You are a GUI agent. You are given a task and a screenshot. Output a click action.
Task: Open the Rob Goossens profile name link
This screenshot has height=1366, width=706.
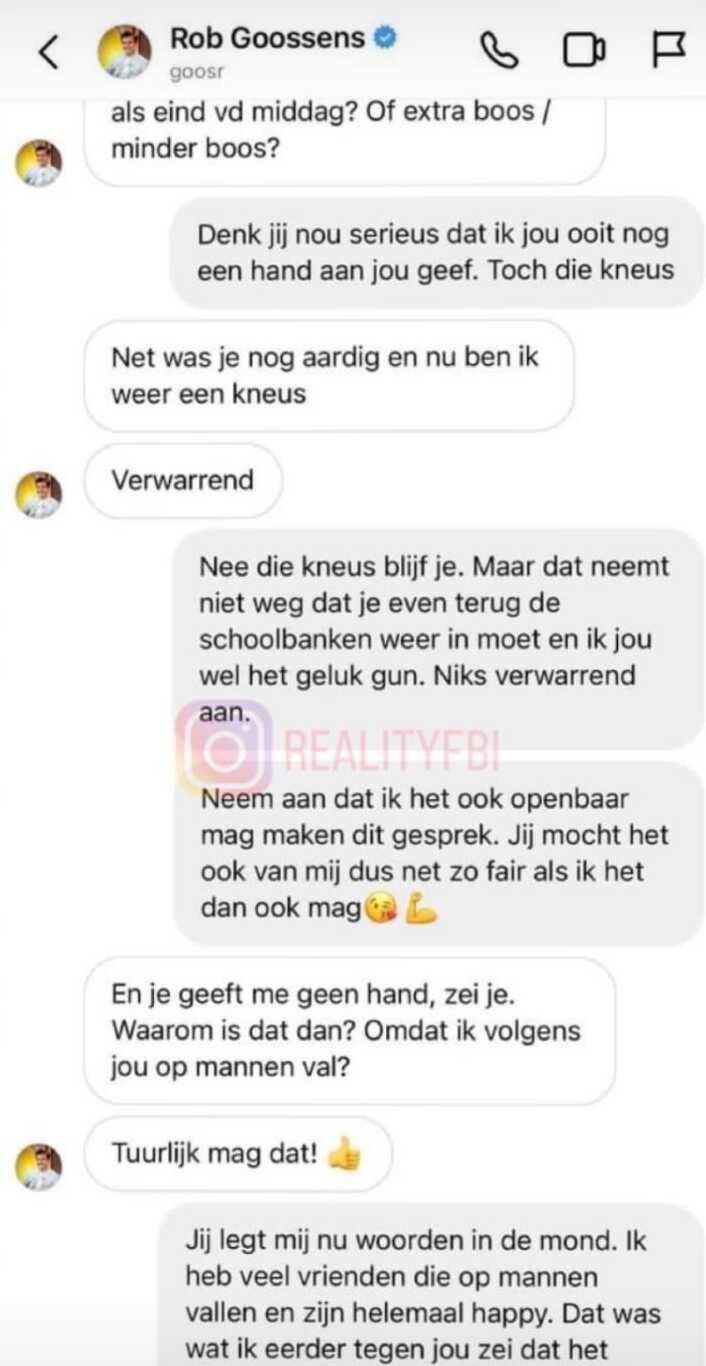268,39
